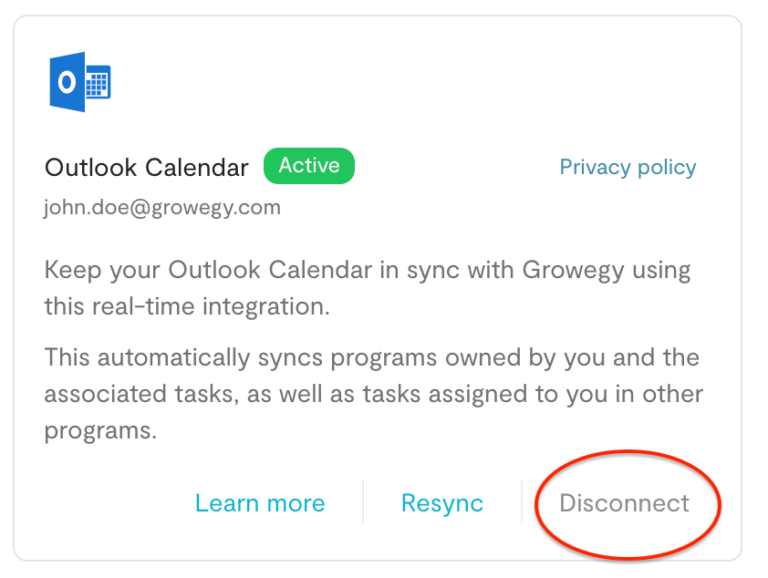Click the calendar grid on the Outlook logo

pyautogui.click(x=97, y=83)
